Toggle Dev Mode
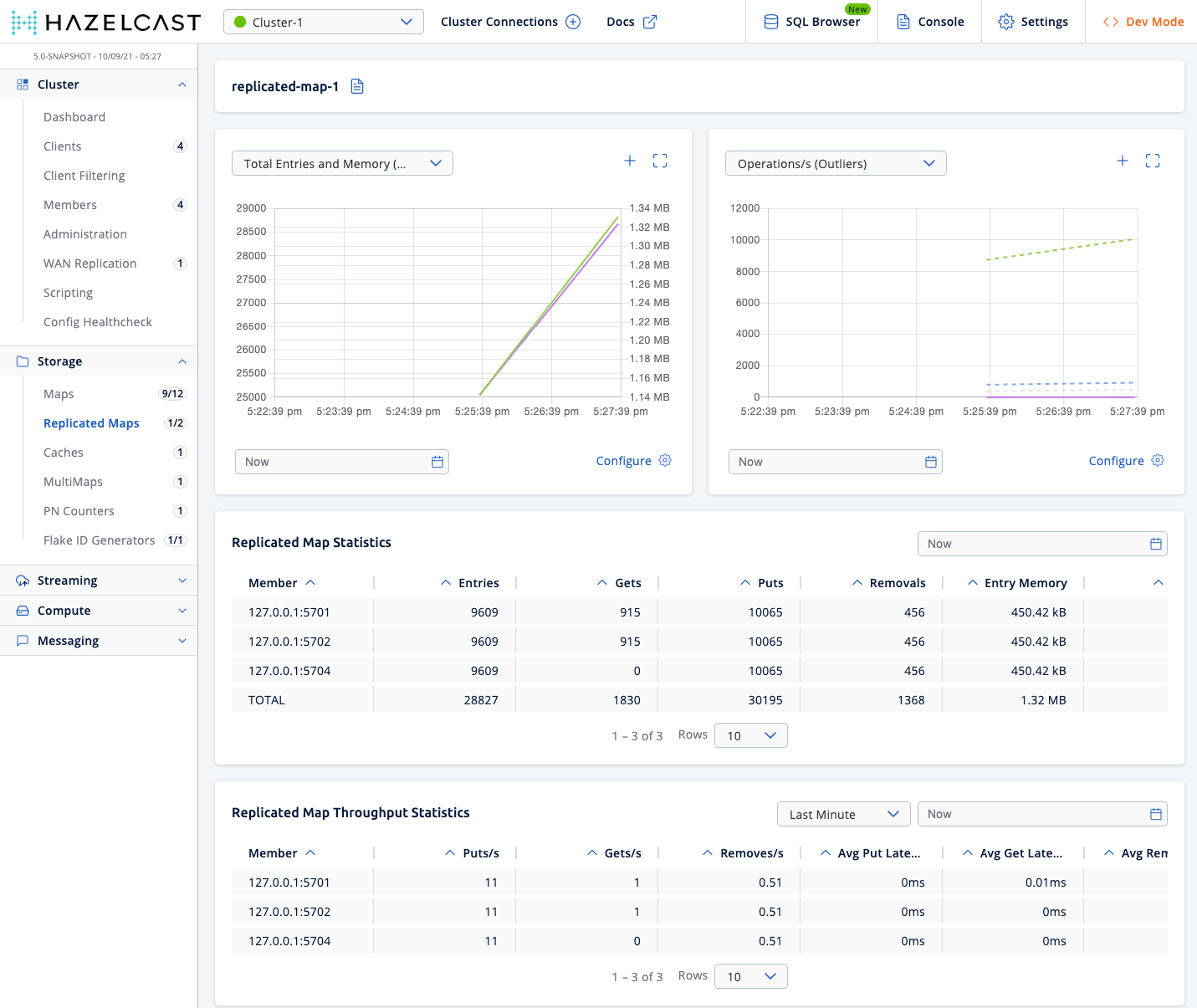The height and width of the screenshot is (1008, 1197). [1143, 22]
